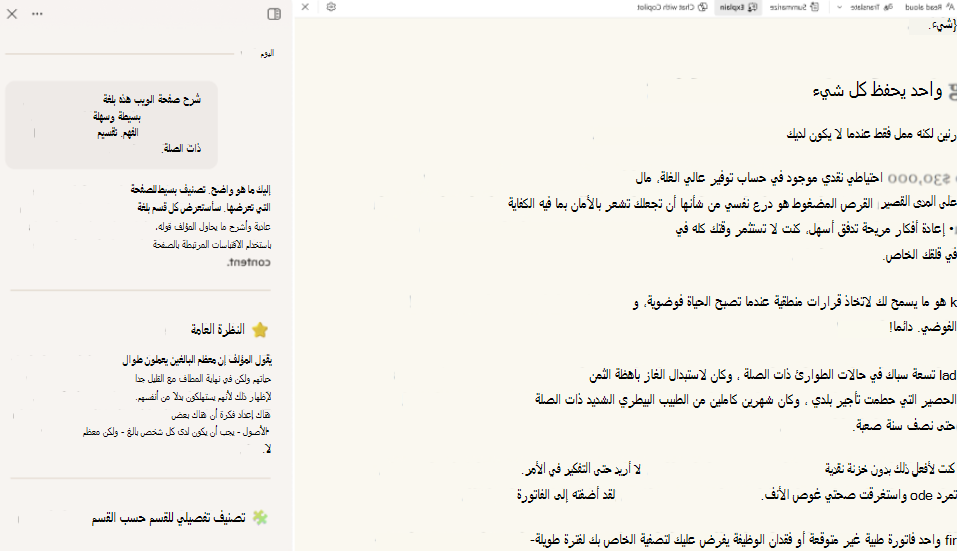Open the toolbar settings gear icon
Image resolution: width=957 pixels, height=551 pixels.
[x=331, y=7]
